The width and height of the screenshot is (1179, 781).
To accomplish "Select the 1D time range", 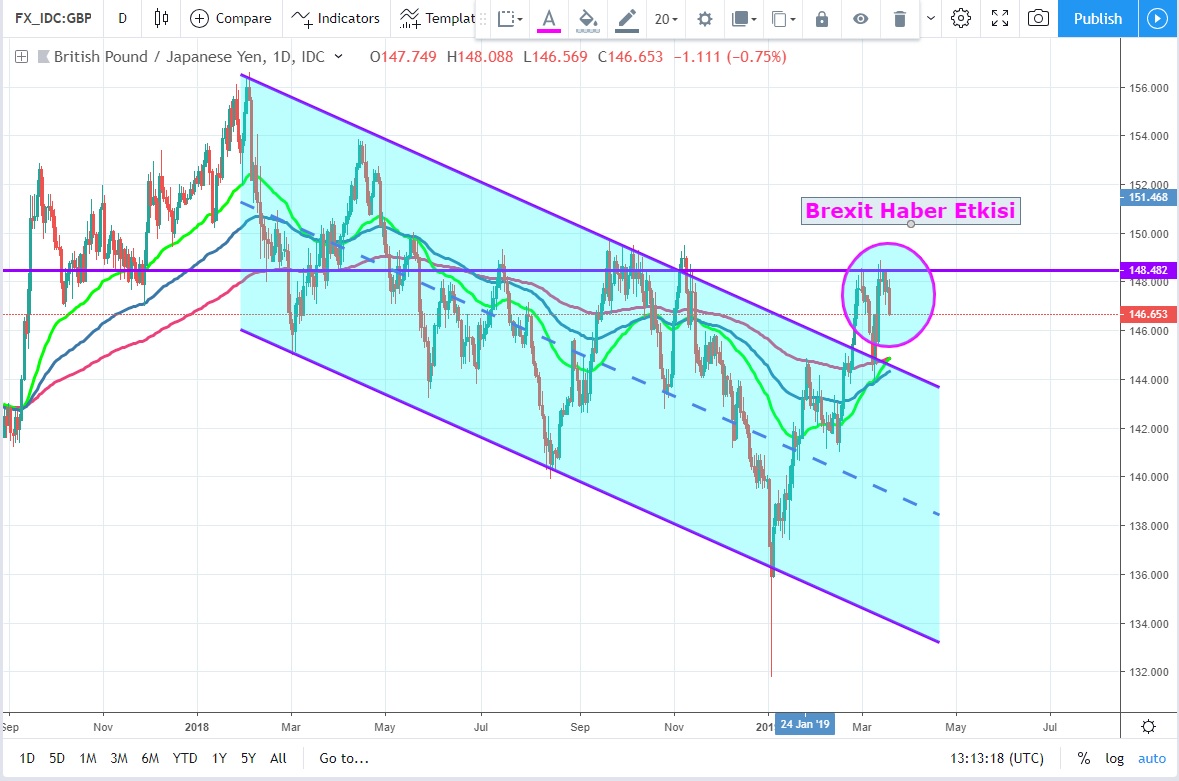I will 27,758.
